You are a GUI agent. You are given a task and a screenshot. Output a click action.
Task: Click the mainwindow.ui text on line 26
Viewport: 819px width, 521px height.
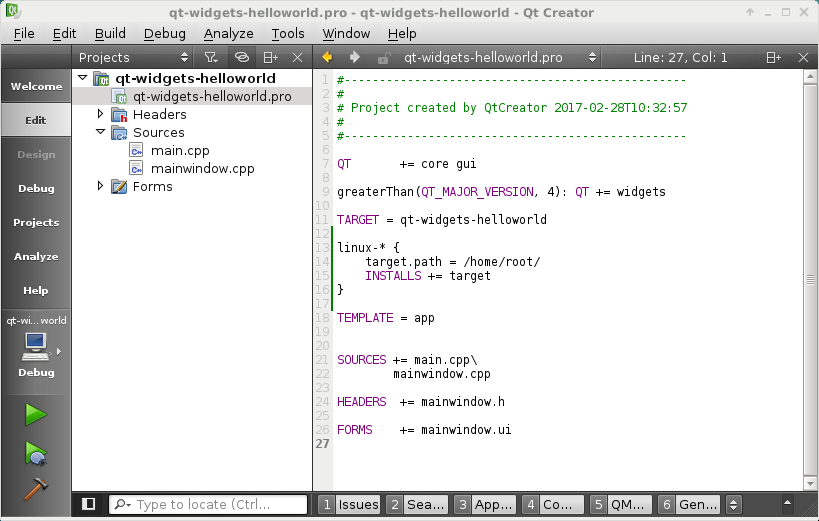coord(466,430)
